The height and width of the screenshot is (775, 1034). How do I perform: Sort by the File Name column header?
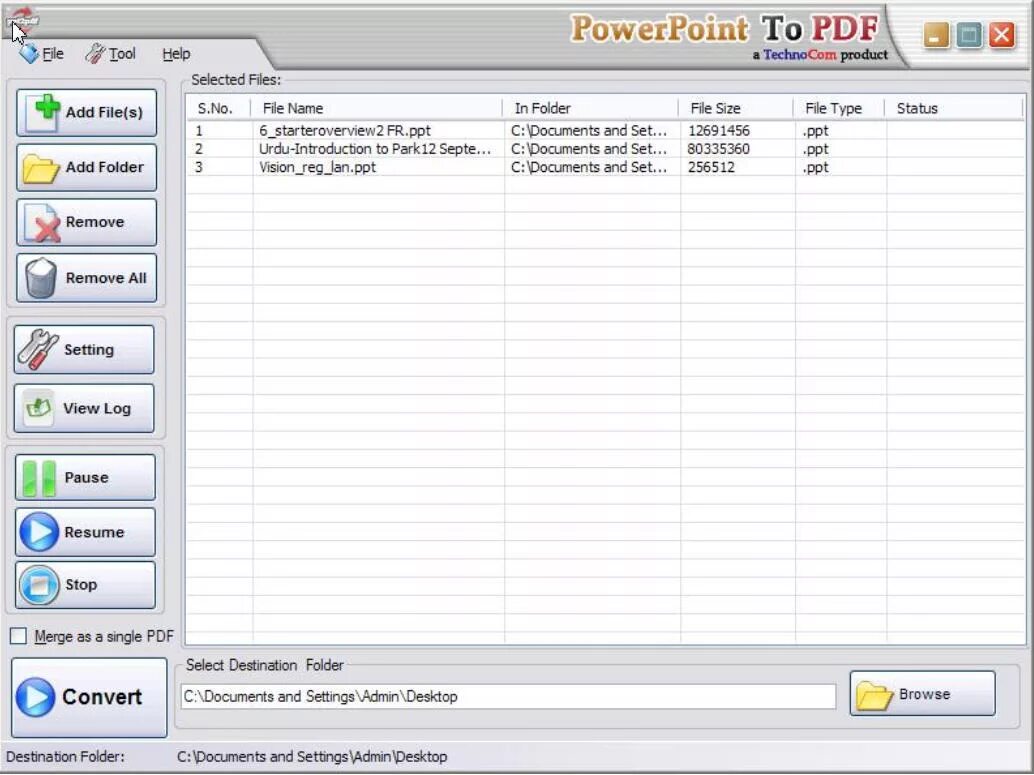[x=377, y=108]
